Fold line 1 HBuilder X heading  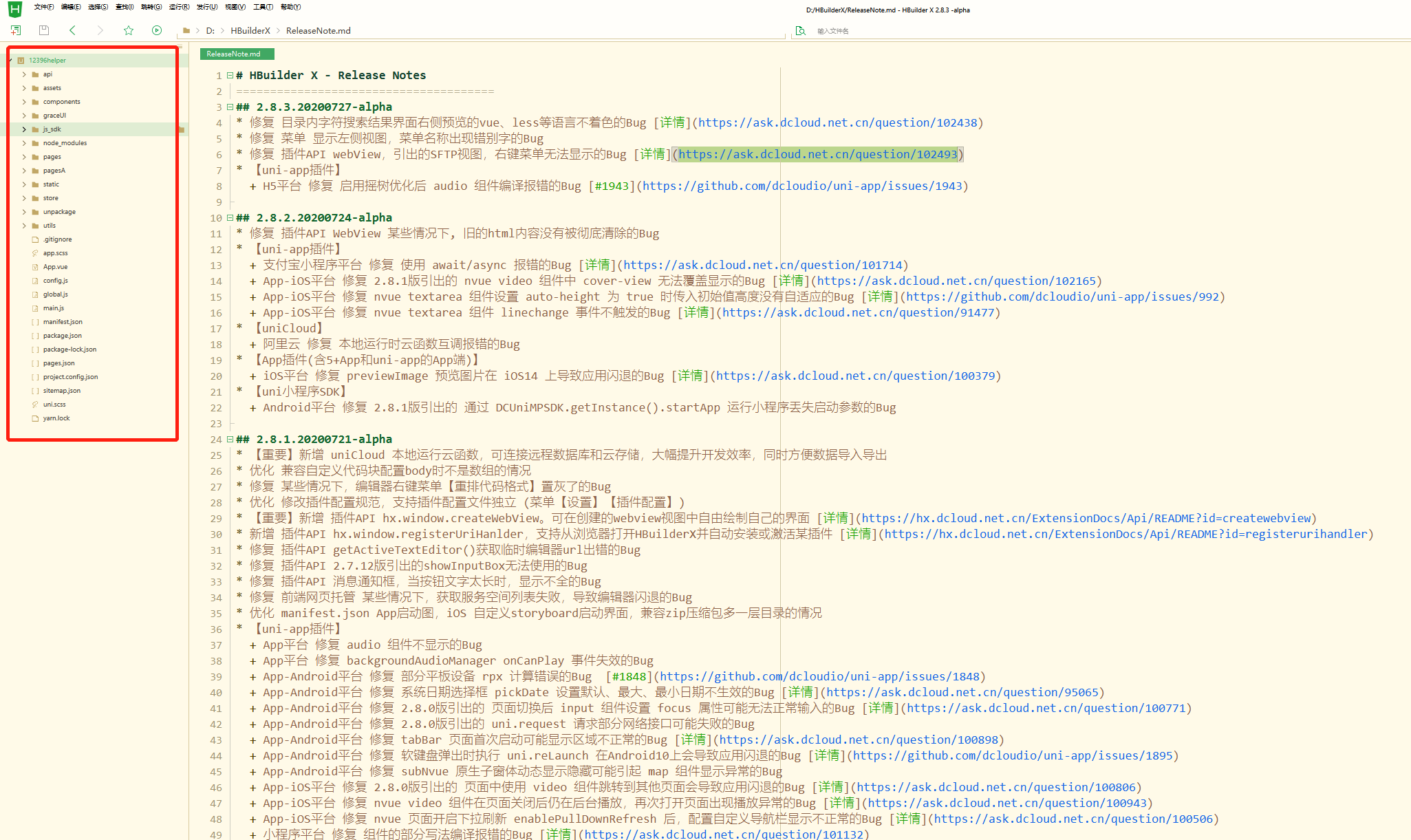[230, 76]
